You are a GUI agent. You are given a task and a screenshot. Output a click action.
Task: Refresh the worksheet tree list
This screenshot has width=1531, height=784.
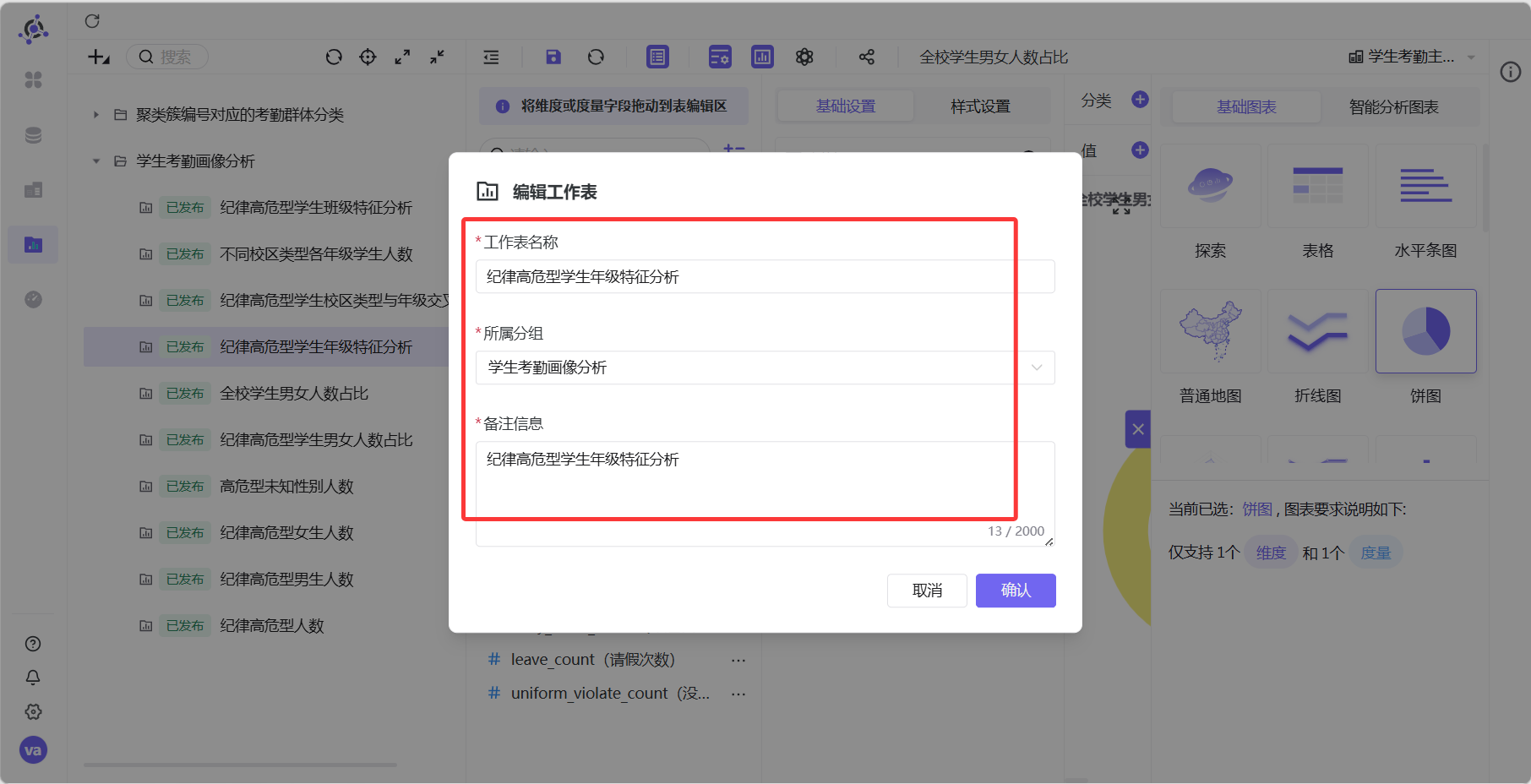334,57
